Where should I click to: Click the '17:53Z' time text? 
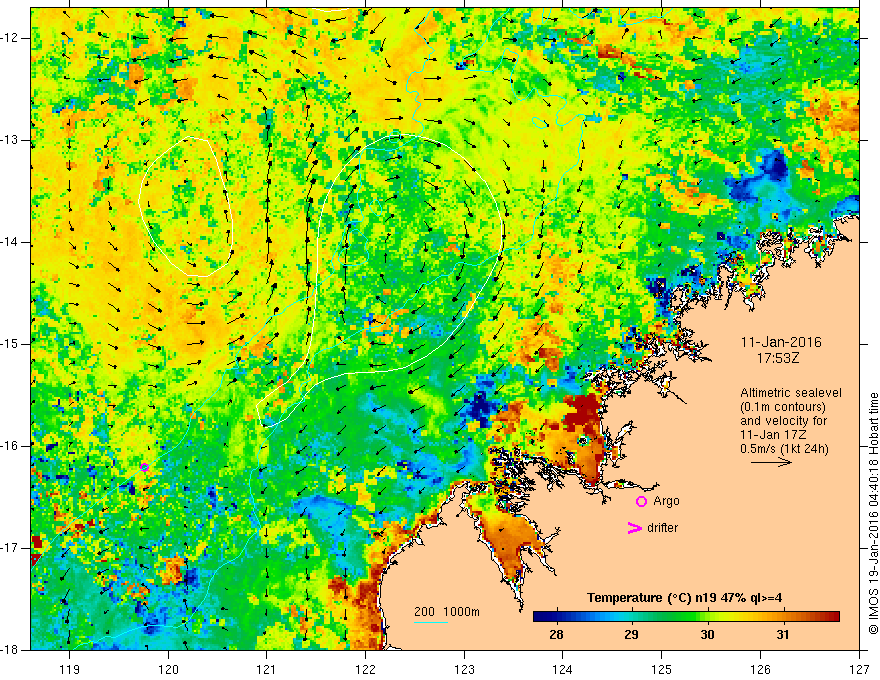[x=777, y=358]
